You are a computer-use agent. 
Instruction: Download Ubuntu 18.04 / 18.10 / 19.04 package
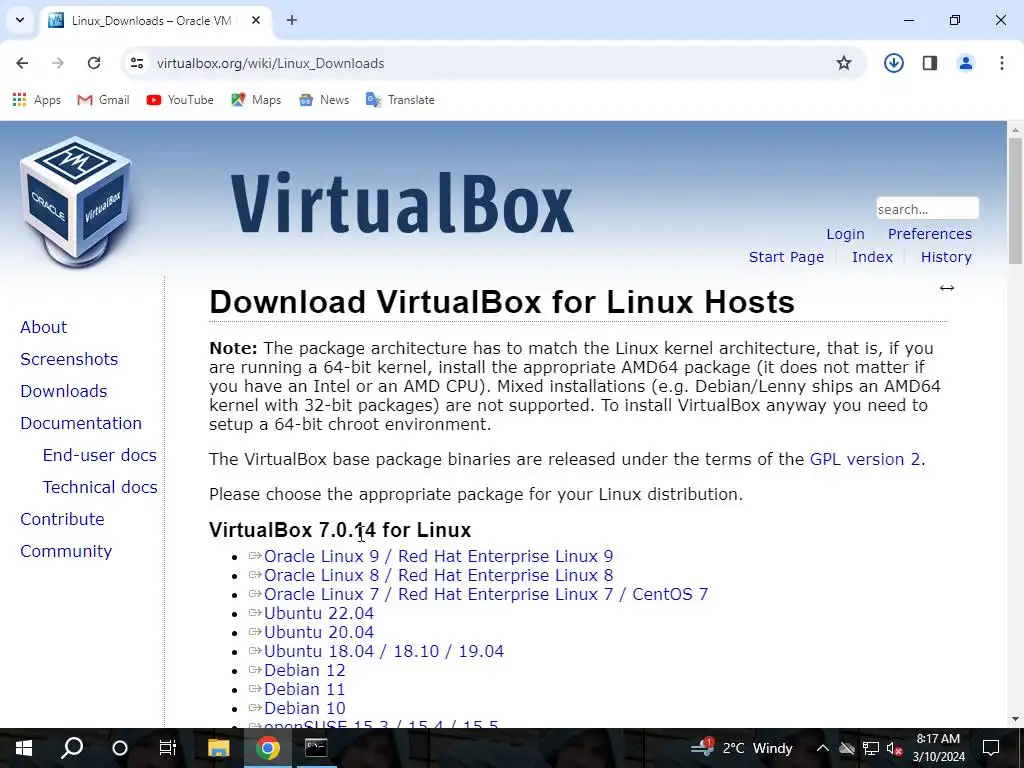[x=384, y=651]
